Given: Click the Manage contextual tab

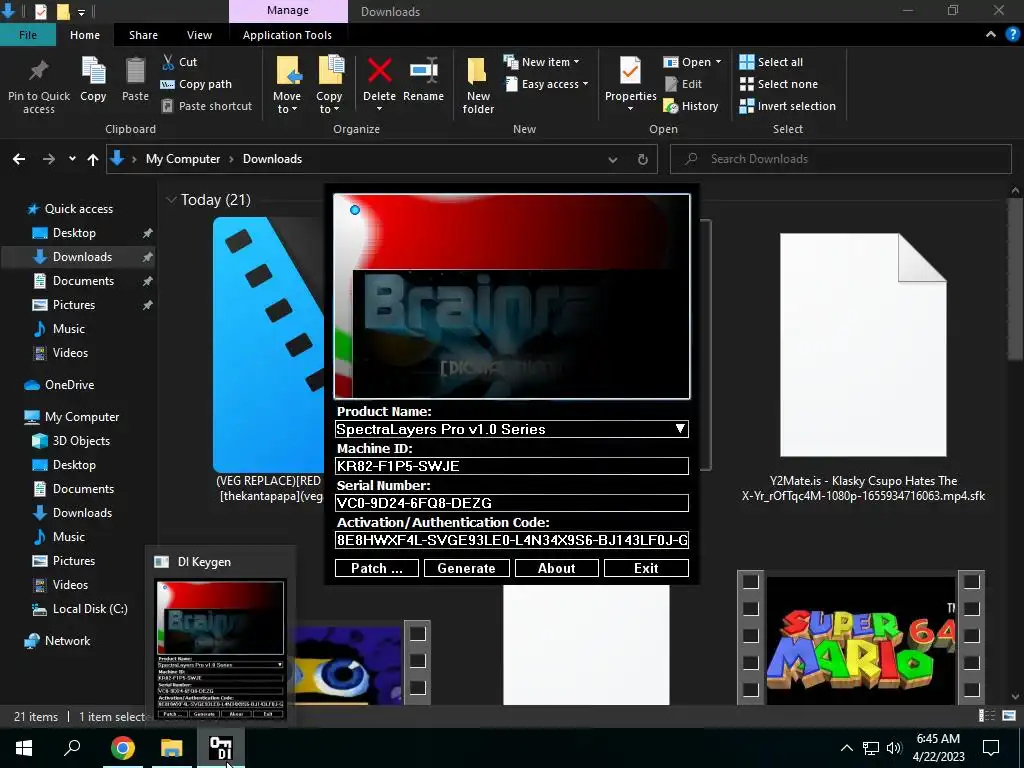Looking at the screenshot, I should (x=288, y=11).
